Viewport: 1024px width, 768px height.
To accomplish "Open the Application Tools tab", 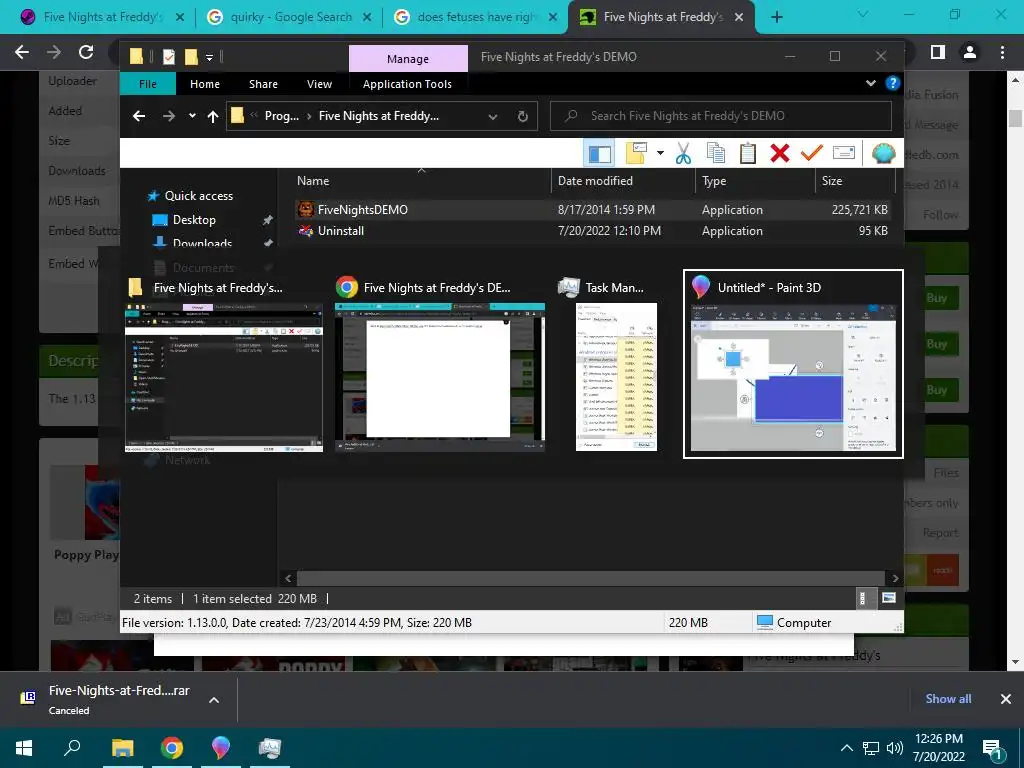I will pyautogui.click(x=408, y=84).
